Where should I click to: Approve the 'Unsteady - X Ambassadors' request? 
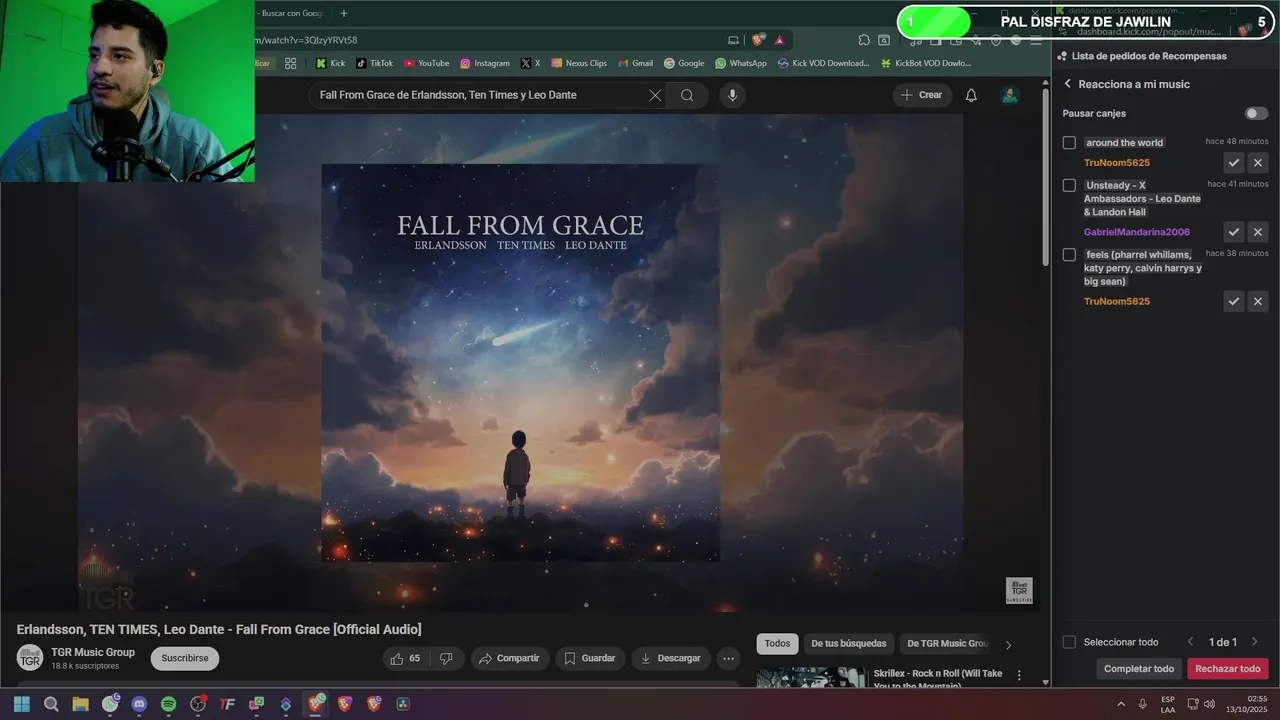pos(1234,232)
